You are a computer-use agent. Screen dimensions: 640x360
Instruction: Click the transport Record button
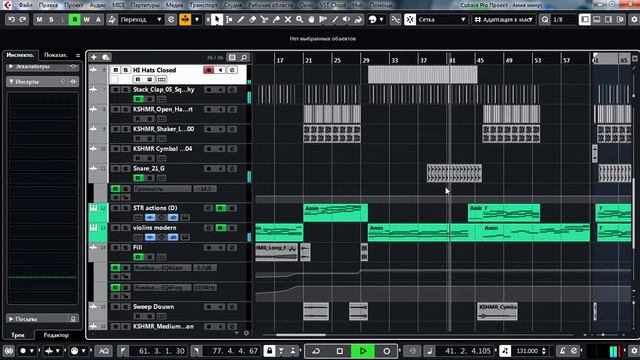coord(387,351)
